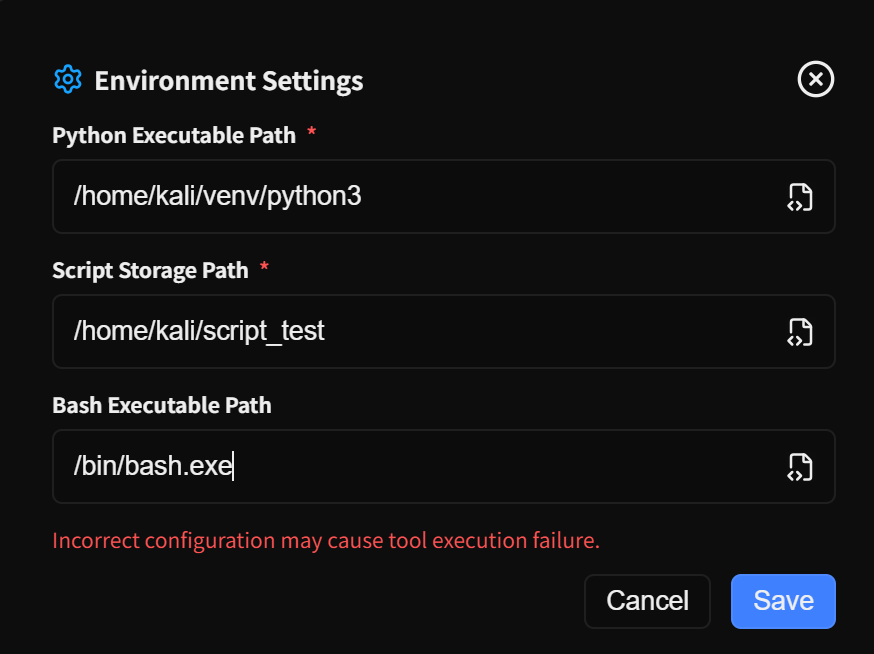Viewport: 874px width, 654px height.
Task: Browse file for Python Executable Path
Action: click(799, 197)
